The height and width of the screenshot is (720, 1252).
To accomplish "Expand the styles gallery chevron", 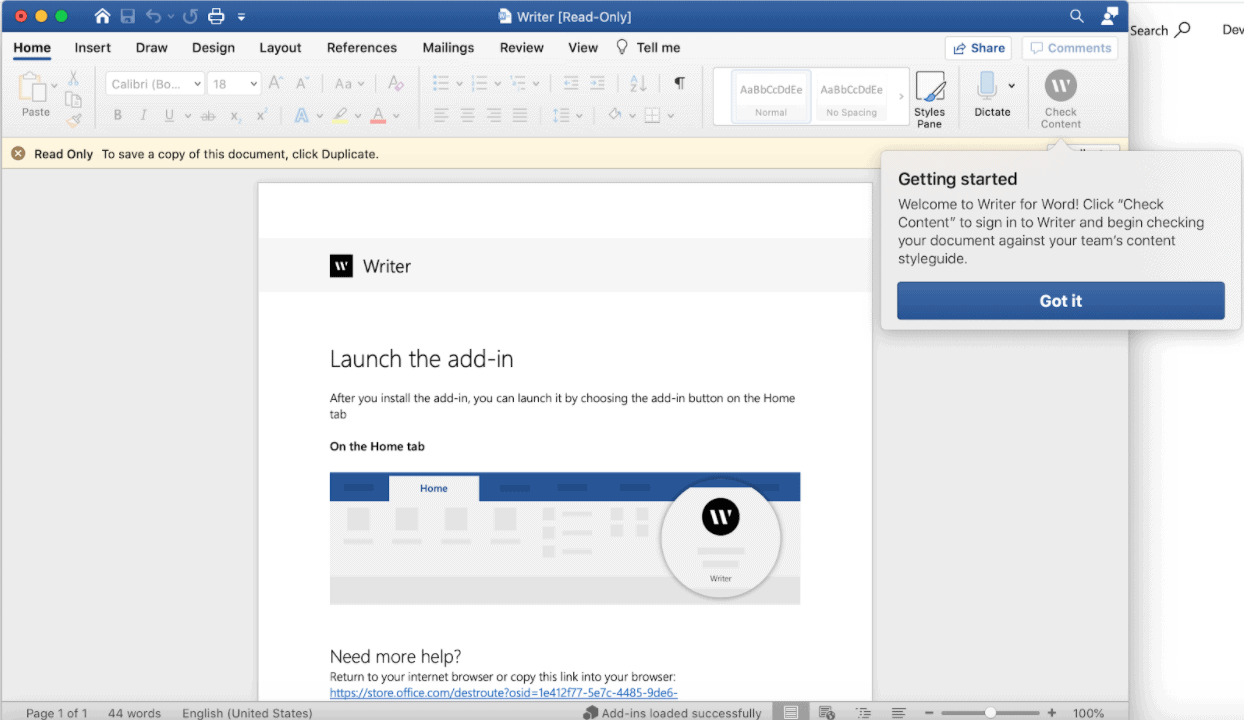I will [900, 97].
